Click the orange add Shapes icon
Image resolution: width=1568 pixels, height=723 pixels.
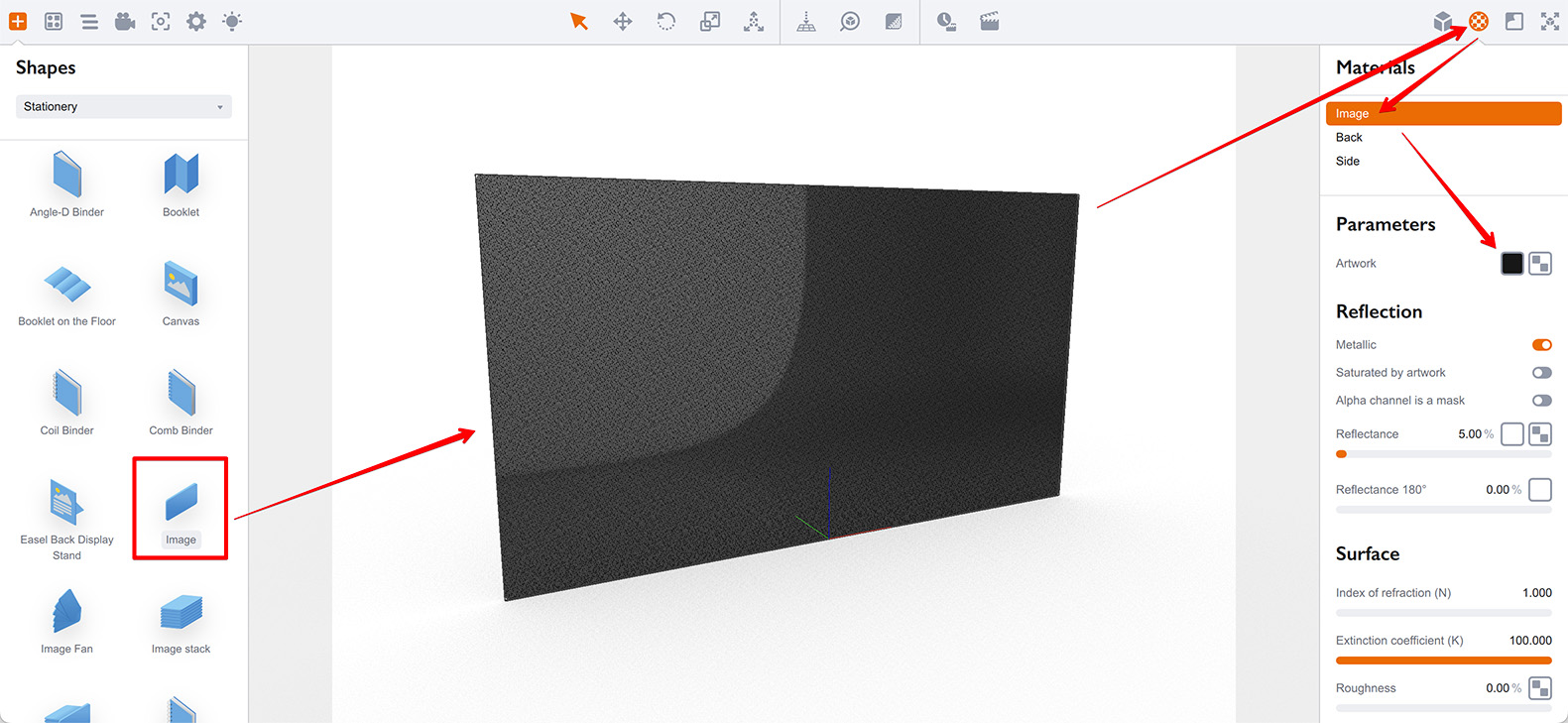(x=18, y=21)
